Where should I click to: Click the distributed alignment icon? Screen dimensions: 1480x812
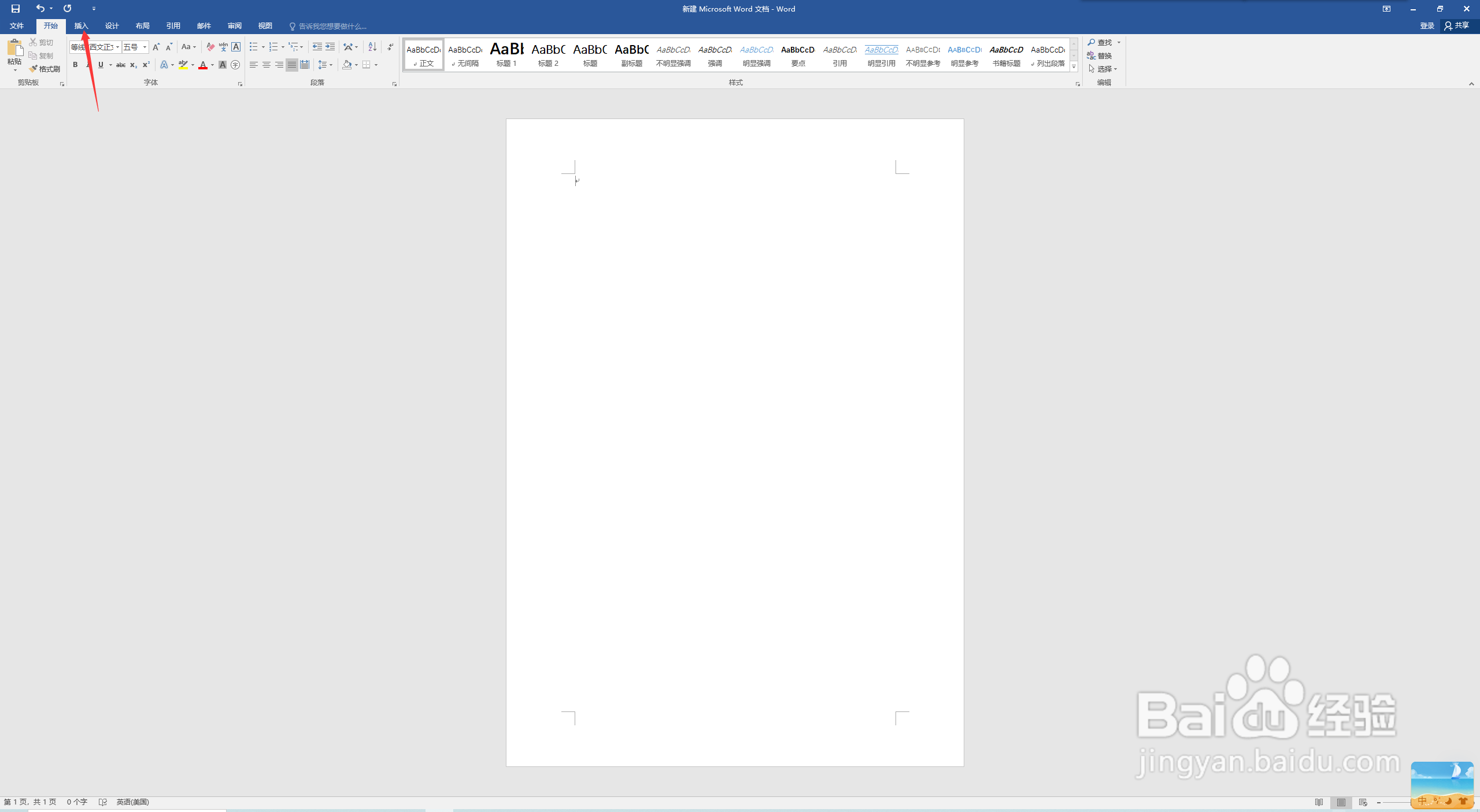click(x=305, y=65)
